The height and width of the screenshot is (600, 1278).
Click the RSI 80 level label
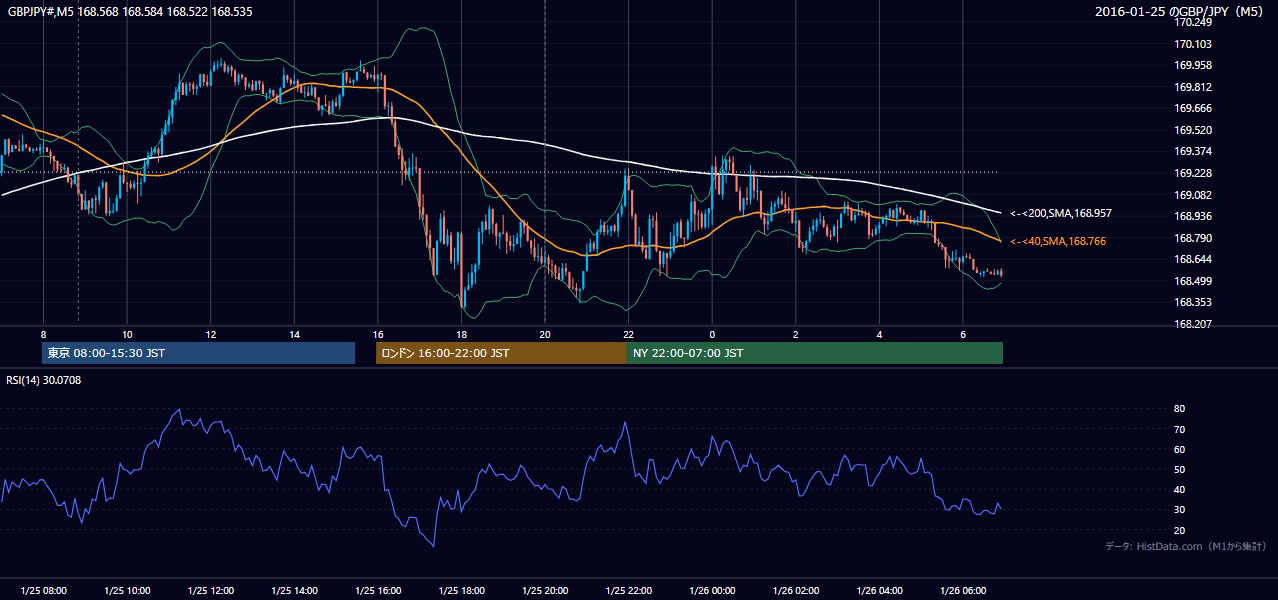1180,409
